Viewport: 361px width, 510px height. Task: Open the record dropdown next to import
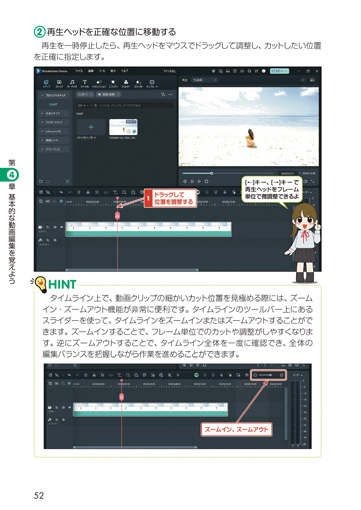(x=108, y=95)
